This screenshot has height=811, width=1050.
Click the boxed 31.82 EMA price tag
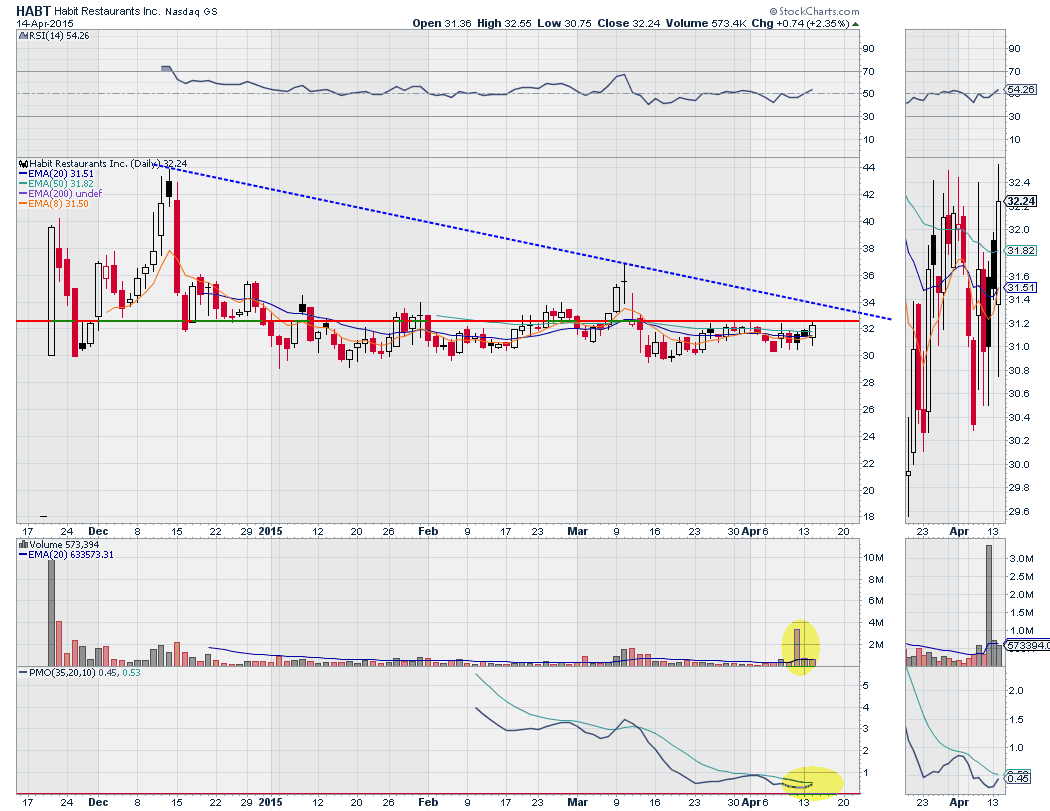(1021, 250)
